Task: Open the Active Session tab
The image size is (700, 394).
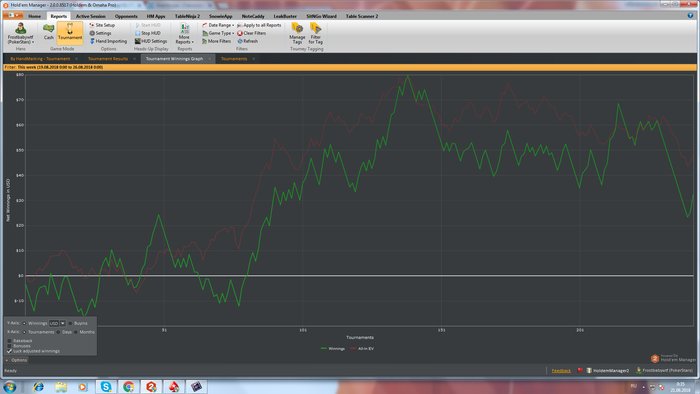Action: pyautogui.click(x=91, y=16)
